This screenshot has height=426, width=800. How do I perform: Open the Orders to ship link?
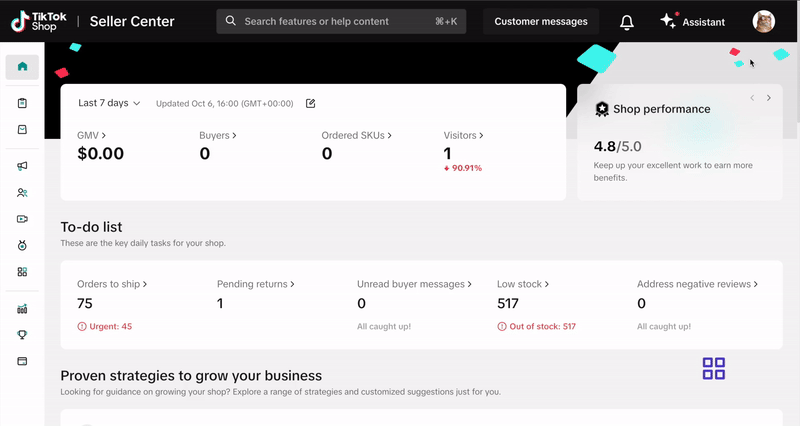click(112, 284)
